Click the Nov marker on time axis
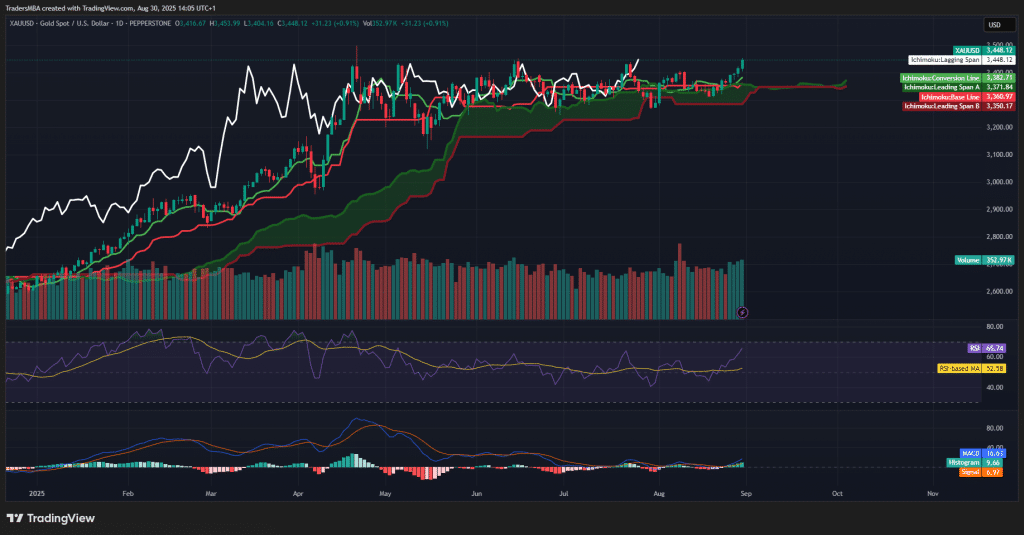 932,493
